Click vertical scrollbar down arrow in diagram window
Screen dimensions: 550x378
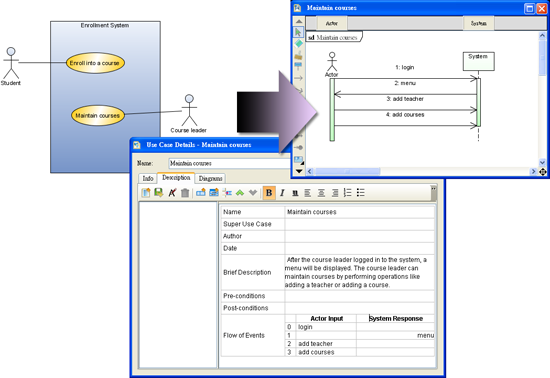point(542,162)
